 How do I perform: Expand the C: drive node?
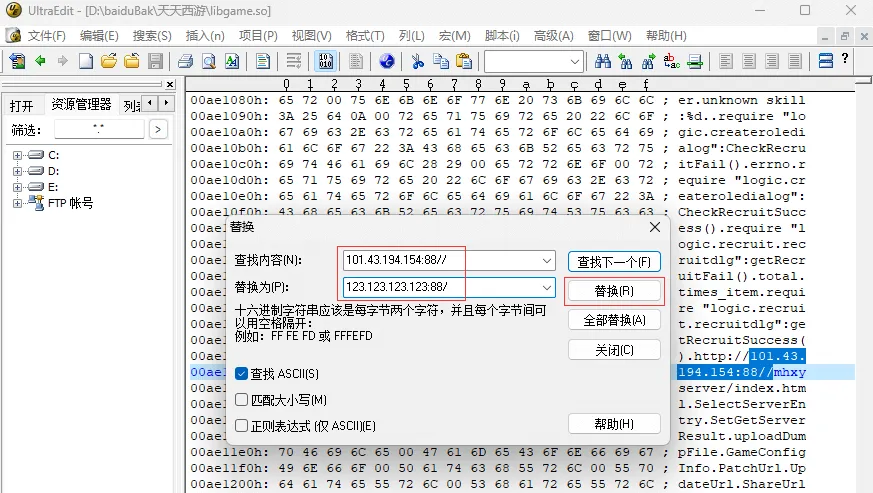pyautogui.click(x=17, y=155)
